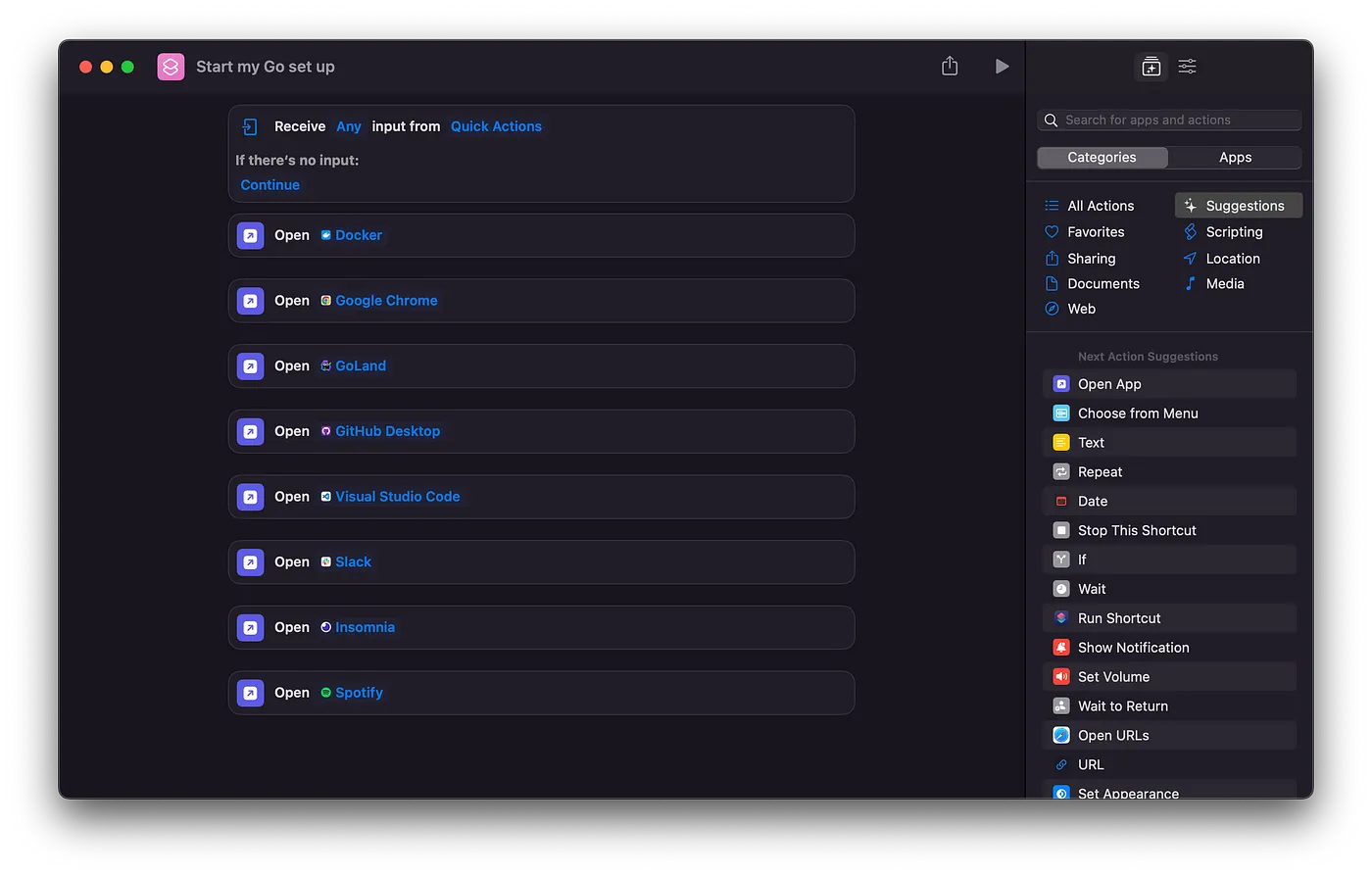Click the Set Volume speaker icon

point(1061,677)
